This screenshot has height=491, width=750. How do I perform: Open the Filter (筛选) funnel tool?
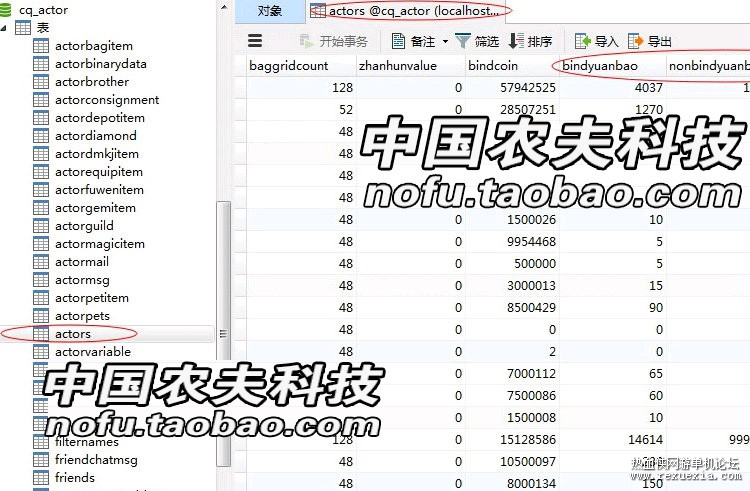click(x=463, y=41)
